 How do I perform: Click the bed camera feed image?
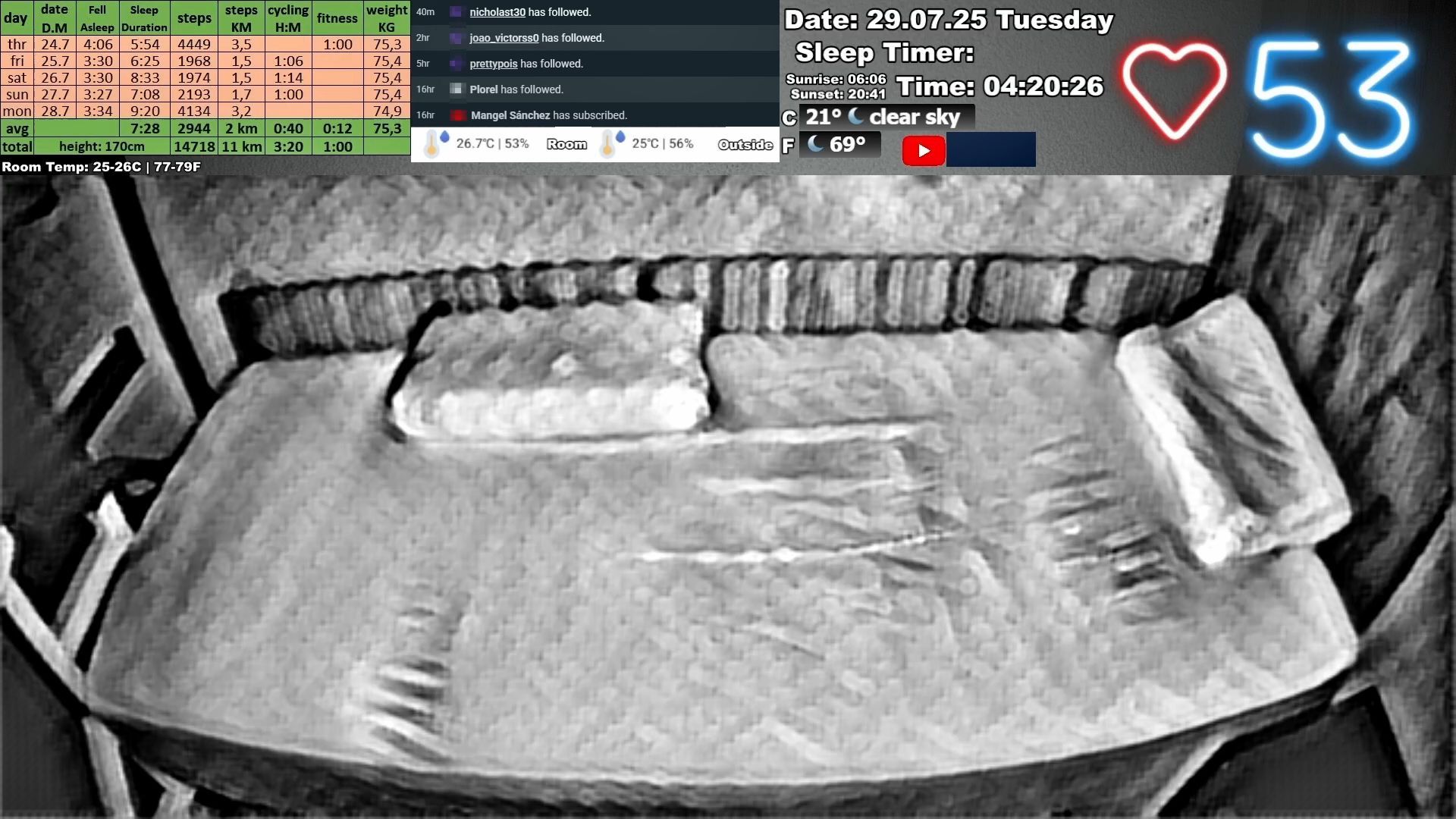pos(728,497)
